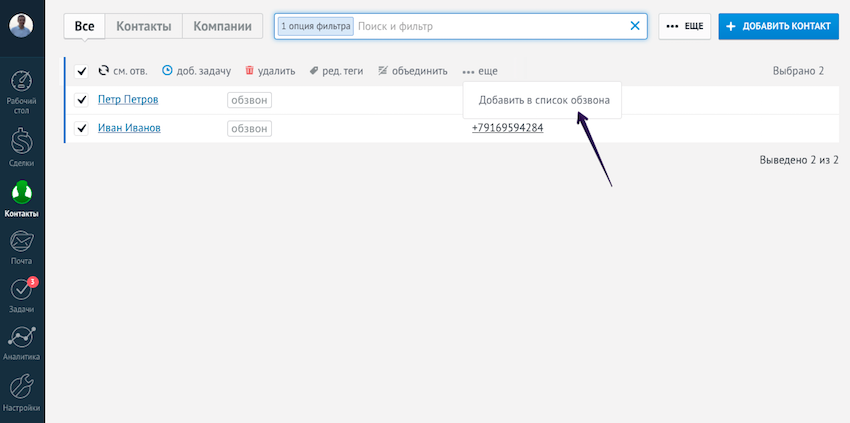Open Задачи section with notification badge
The image size is (850, 423).
pyautogui.click(x=22, y=294)
